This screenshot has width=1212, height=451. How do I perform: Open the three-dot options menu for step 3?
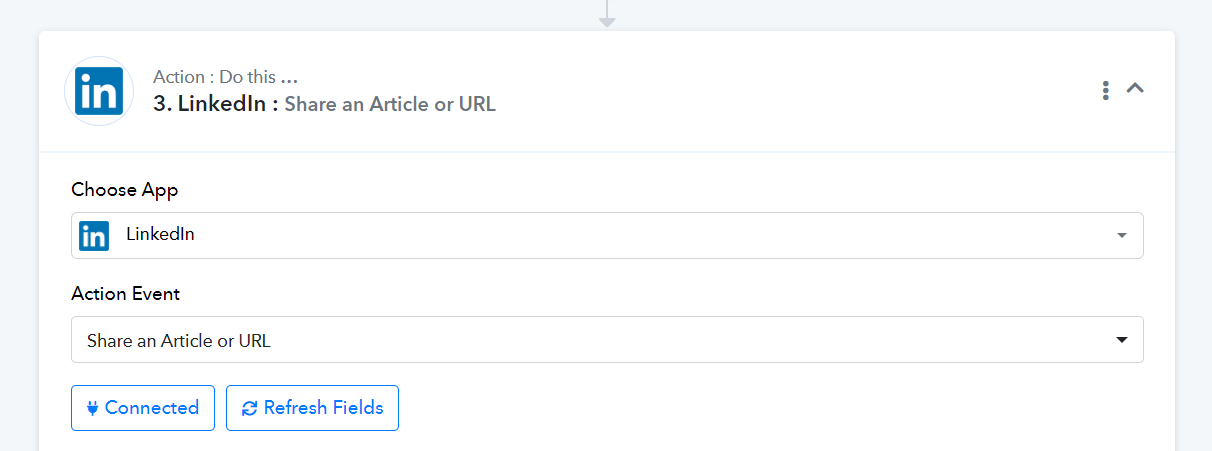[x=1105, y=90]
